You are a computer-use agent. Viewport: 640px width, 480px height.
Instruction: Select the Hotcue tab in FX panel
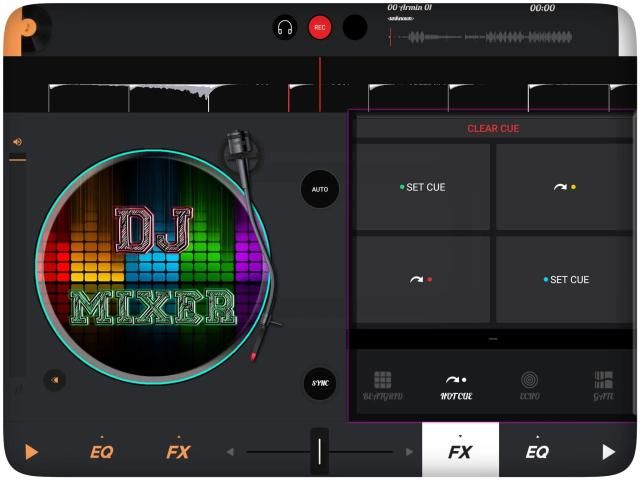click(x=456, y=385)
